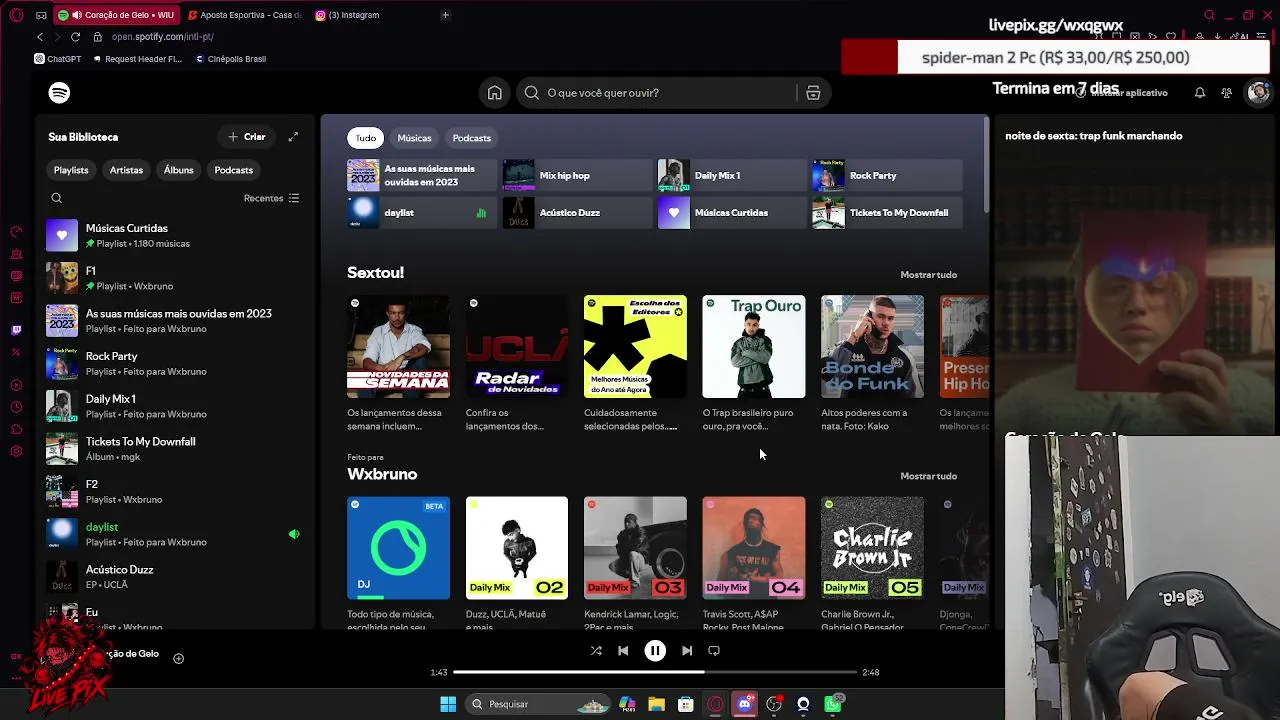
Task: Open the Opera GX main menu logo
Action: 16,15
